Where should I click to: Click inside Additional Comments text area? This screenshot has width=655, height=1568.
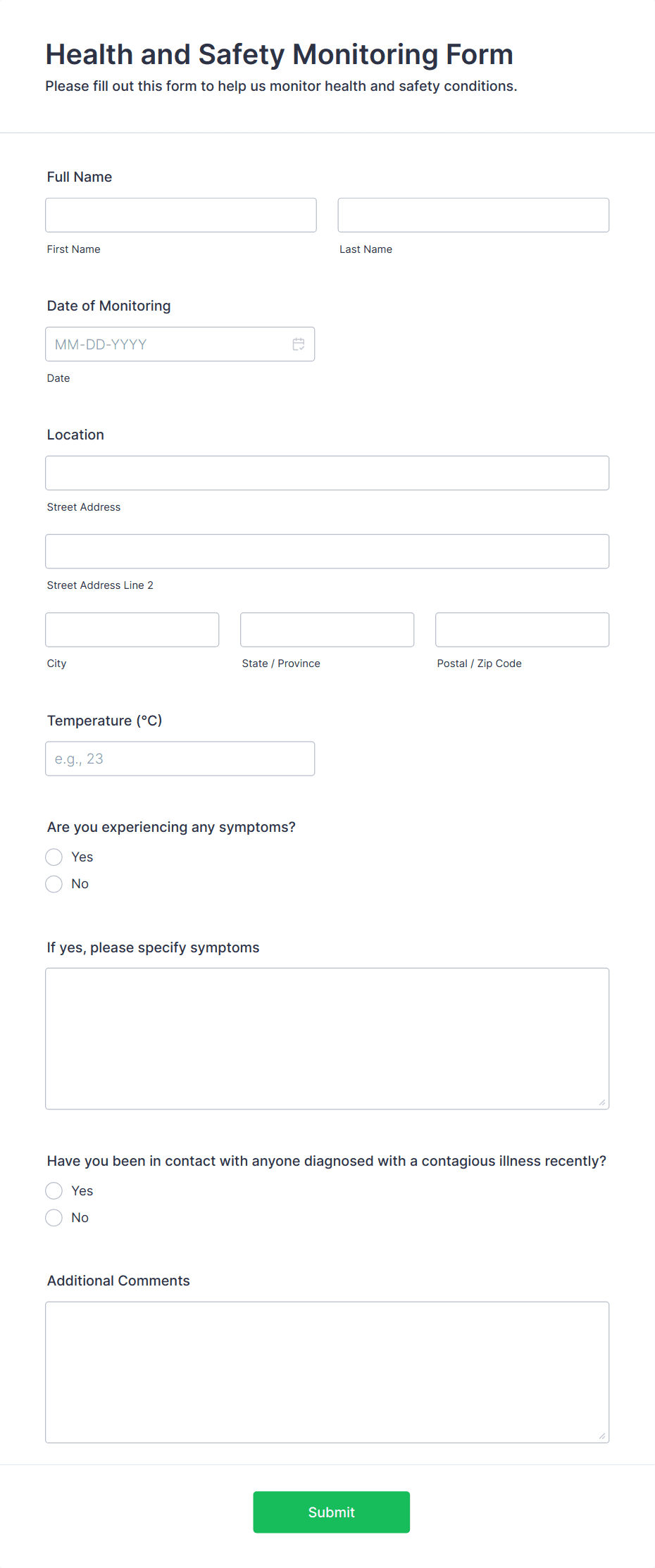[x=327, y=1372]
